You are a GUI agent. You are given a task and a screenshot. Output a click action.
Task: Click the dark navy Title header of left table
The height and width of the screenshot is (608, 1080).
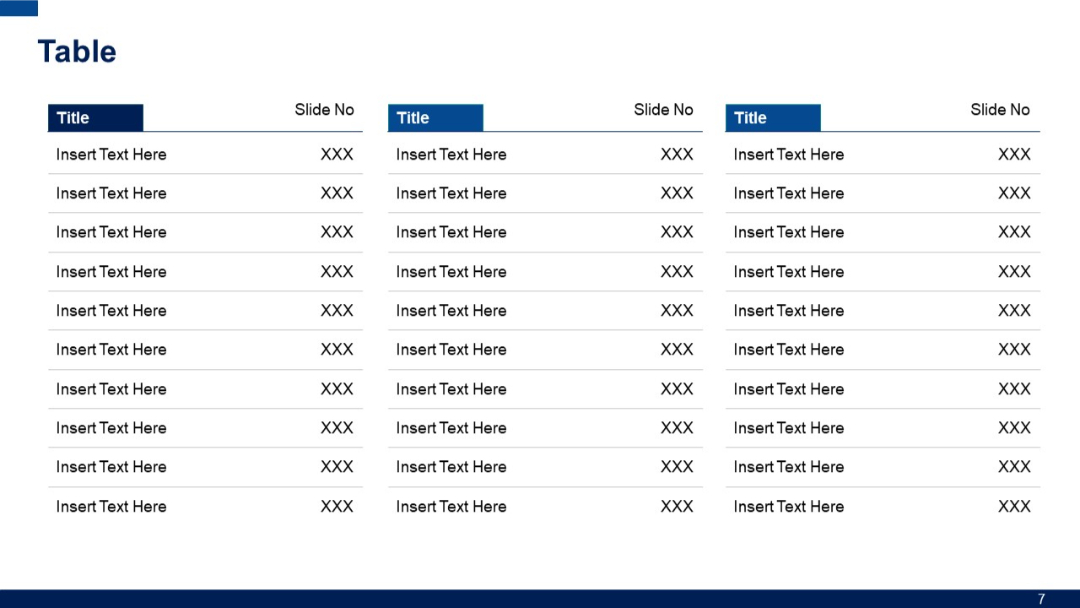click(96, 118)
